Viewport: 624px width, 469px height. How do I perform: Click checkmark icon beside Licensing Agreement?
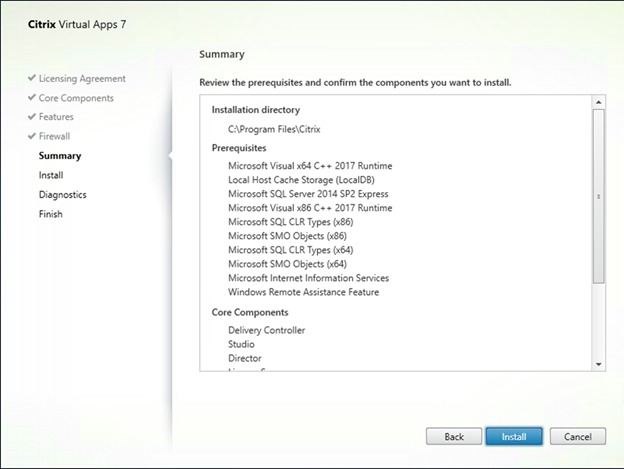32,78
